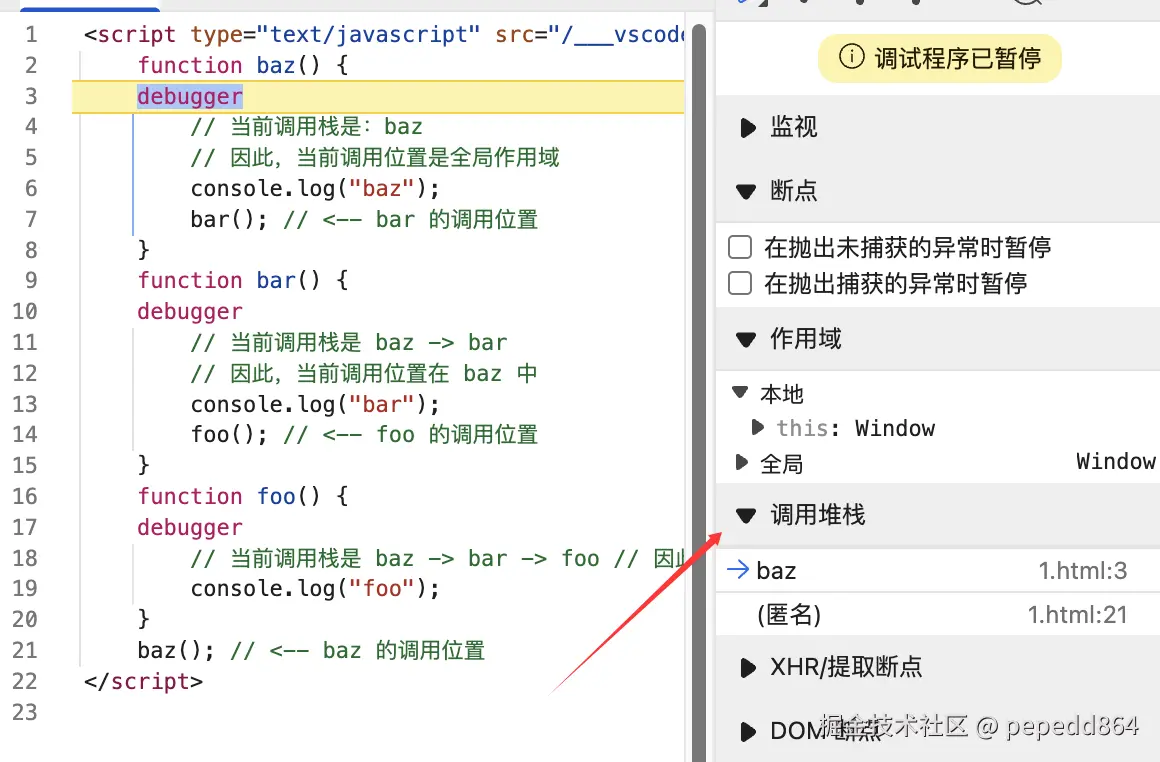Collapse the 作用域 section

coord(746,340)
